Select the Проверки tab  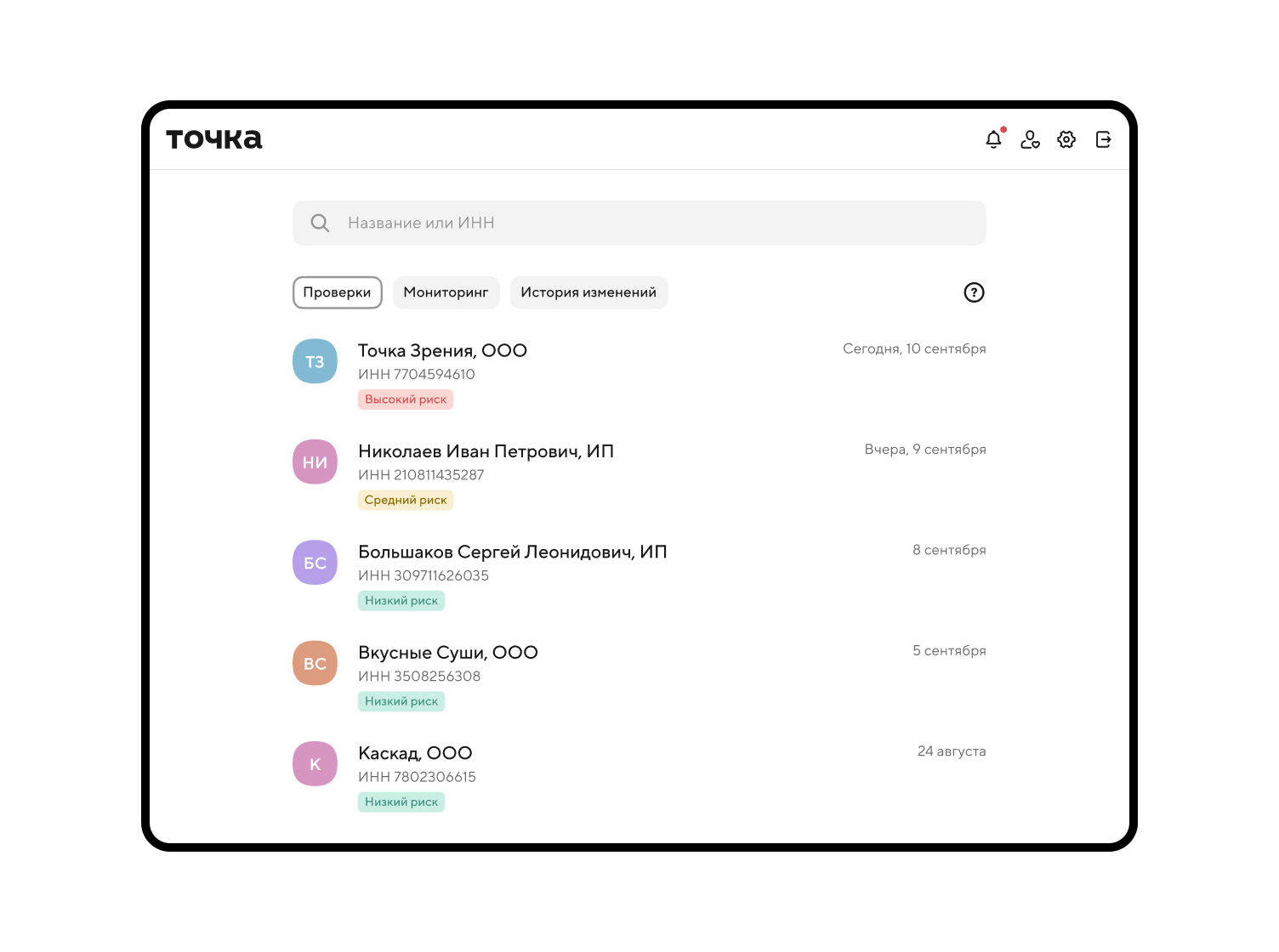(337, 292)
